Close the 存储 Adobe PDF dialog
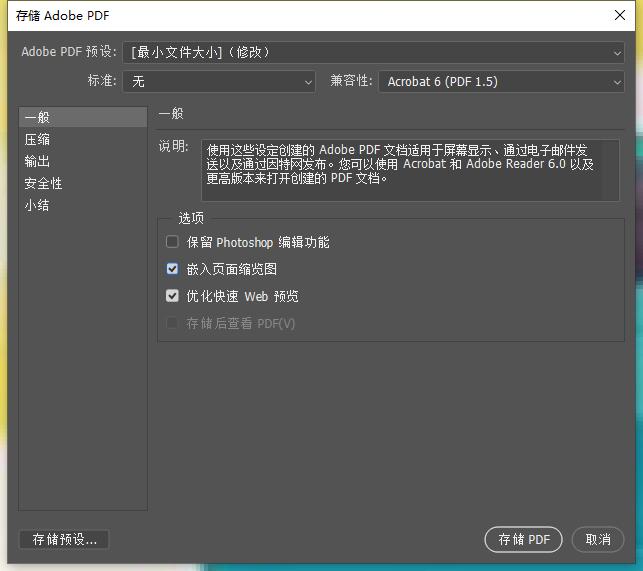 click(x=620, y=15)
